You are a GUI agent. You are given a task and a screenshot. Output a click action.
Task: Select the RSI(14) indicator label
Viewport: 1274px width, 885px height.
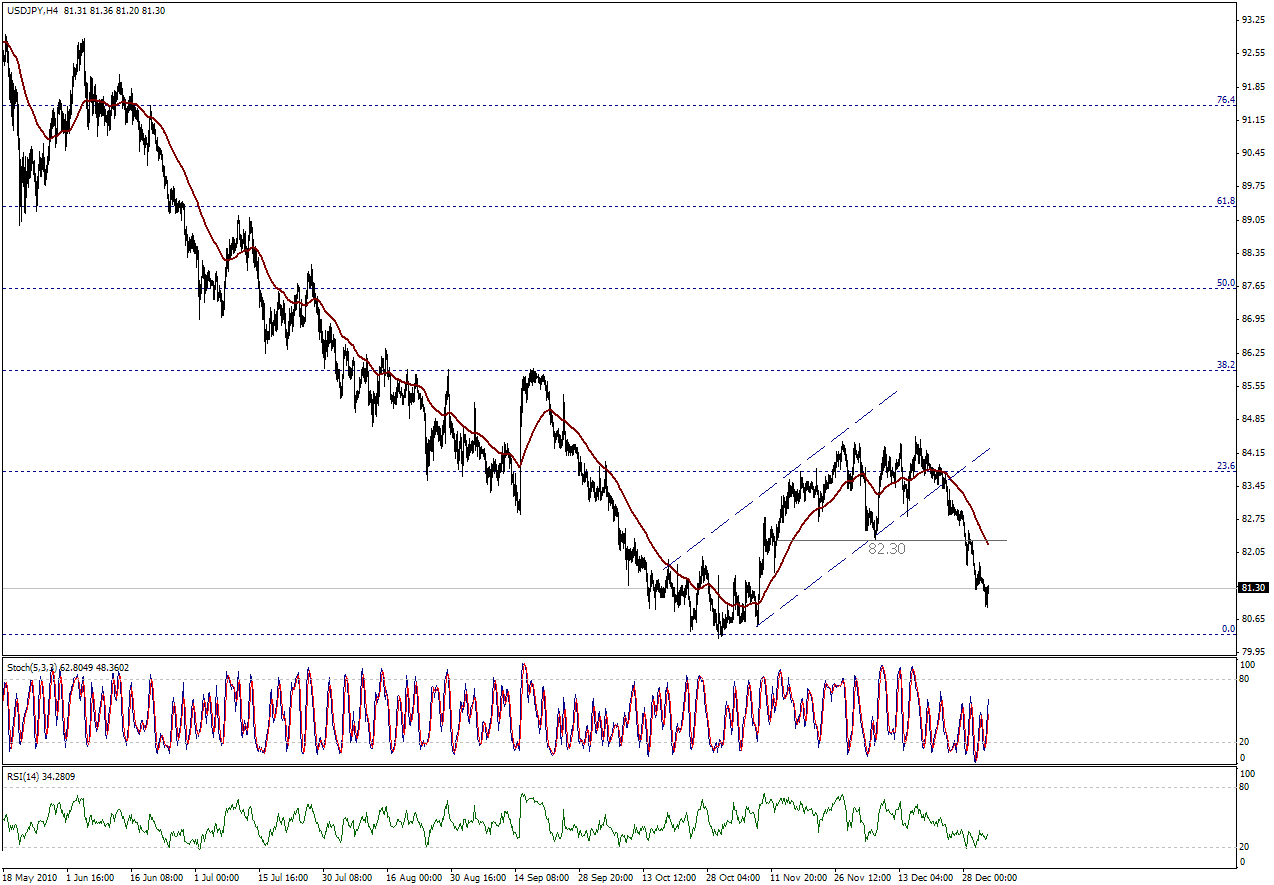[25, 776]
